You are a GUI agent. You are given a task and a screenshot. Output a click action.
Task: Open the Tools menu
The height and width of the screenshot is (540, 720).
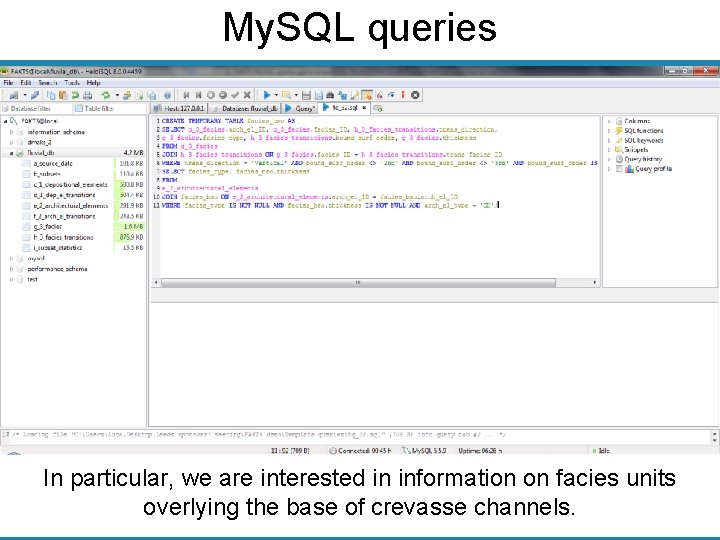point(72,83)
